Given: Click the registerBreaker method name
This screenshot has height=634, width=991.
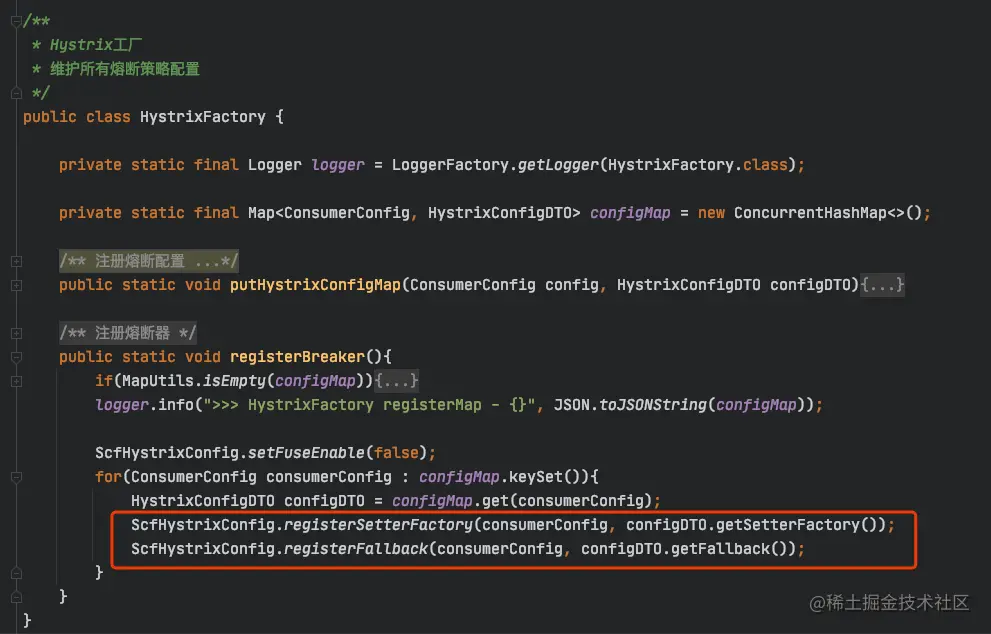Looking at the screenshot, I should pyautogui.click(x=298, y=357).
